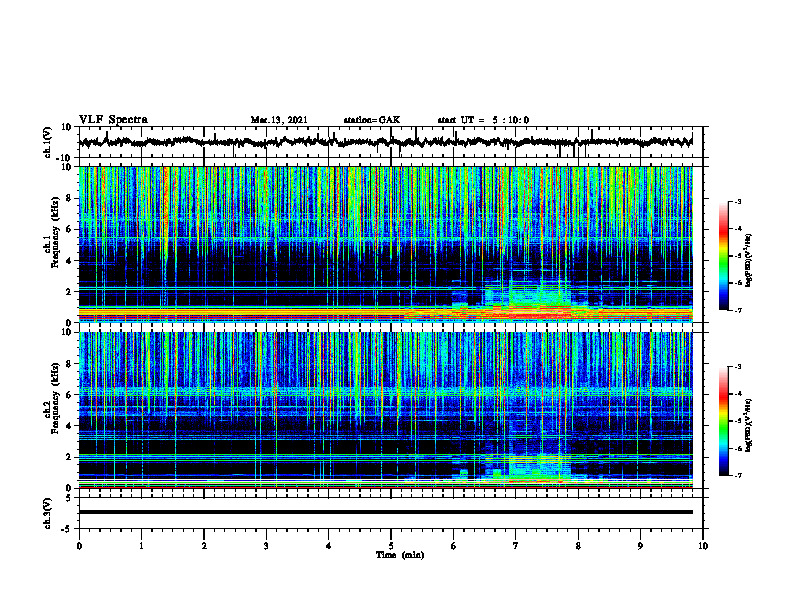The image size is (792, 612).
Task: Click the '8' kHz tick of ch.1 spectrogram
Action: pyautogui.click(x=69, y=198)
